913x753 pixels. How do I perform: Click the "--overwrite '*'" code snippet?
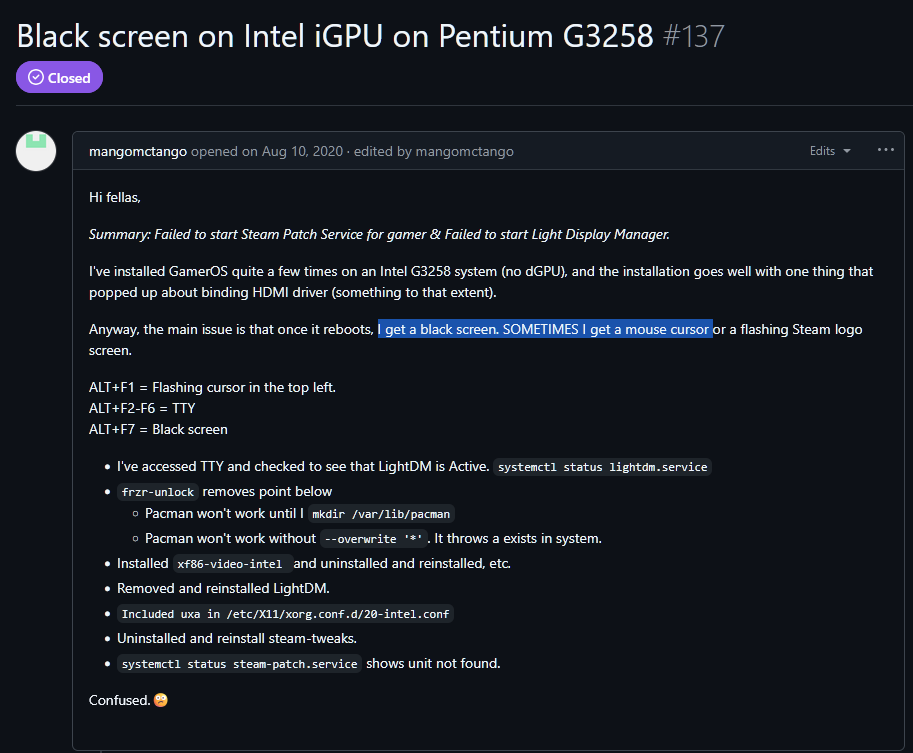374,539
